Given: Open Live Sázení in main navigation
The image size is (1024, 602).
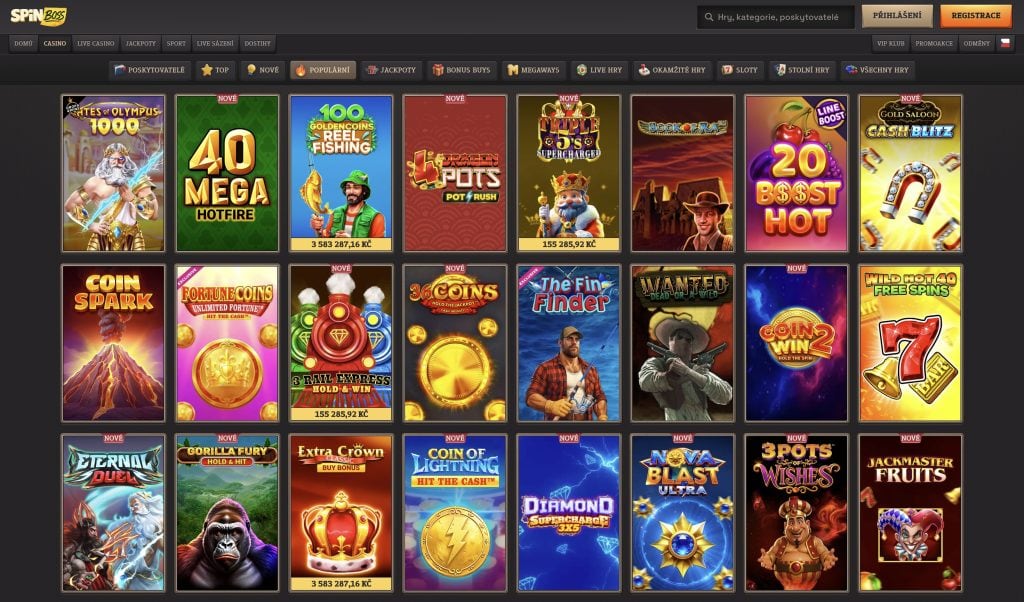Looking at the screenshot, I should (x=215, y=44).
